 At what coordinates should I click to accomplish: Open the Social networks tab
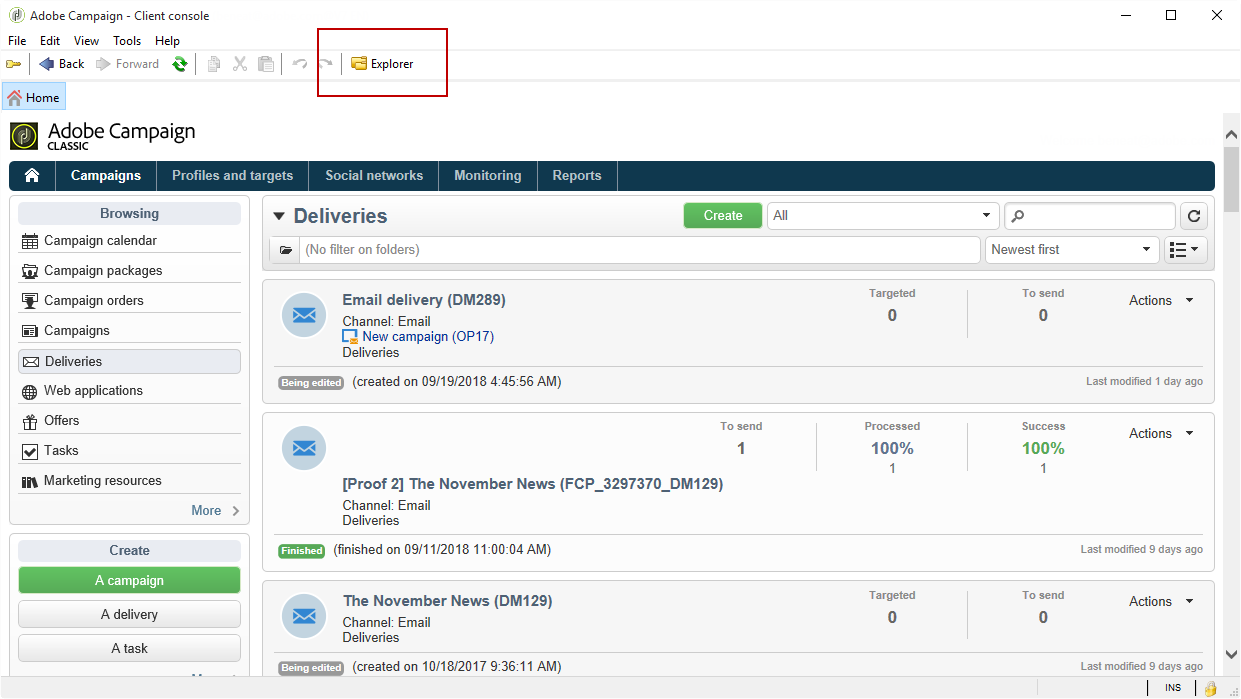pyautogui.click(x=374, y=175)
